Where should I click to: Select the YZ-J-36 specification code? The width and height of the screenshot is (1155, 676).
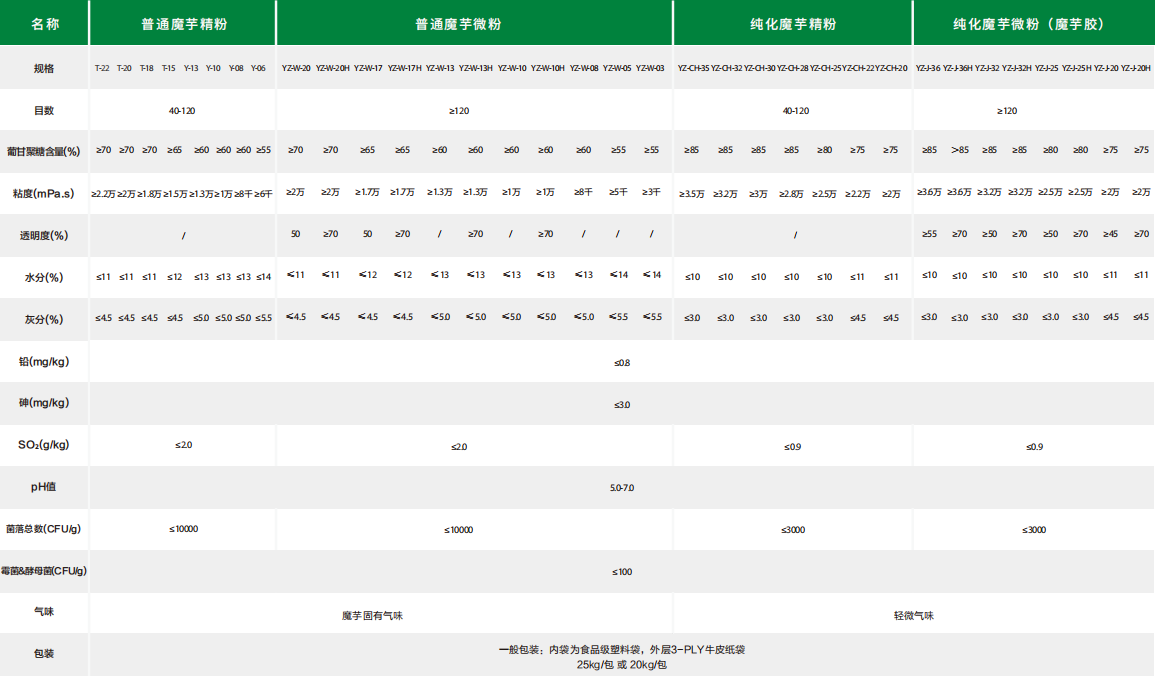927,69
